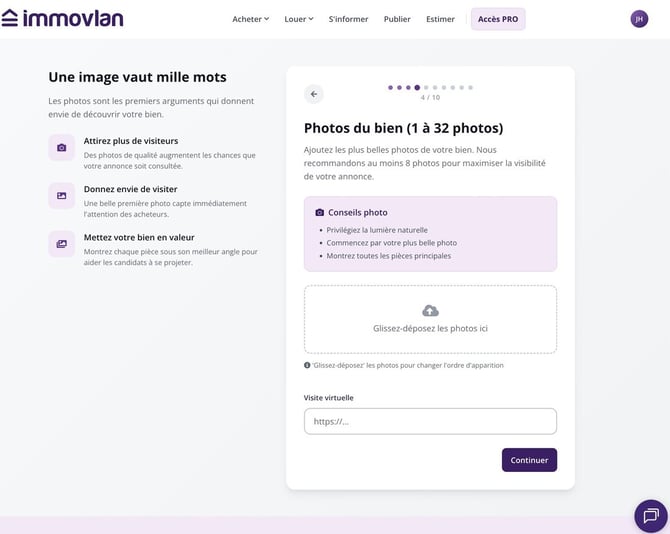This screenshot has width=670, height=534.
Task: Click the back arrow button
Action: pyautogui.click(x=314, y=94)
